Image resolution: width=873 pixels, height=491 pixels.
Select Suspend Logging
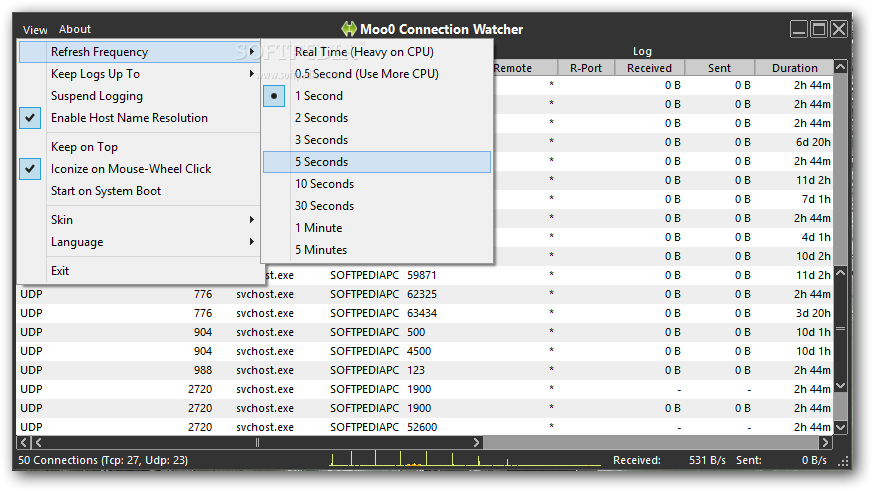[139, 96]
